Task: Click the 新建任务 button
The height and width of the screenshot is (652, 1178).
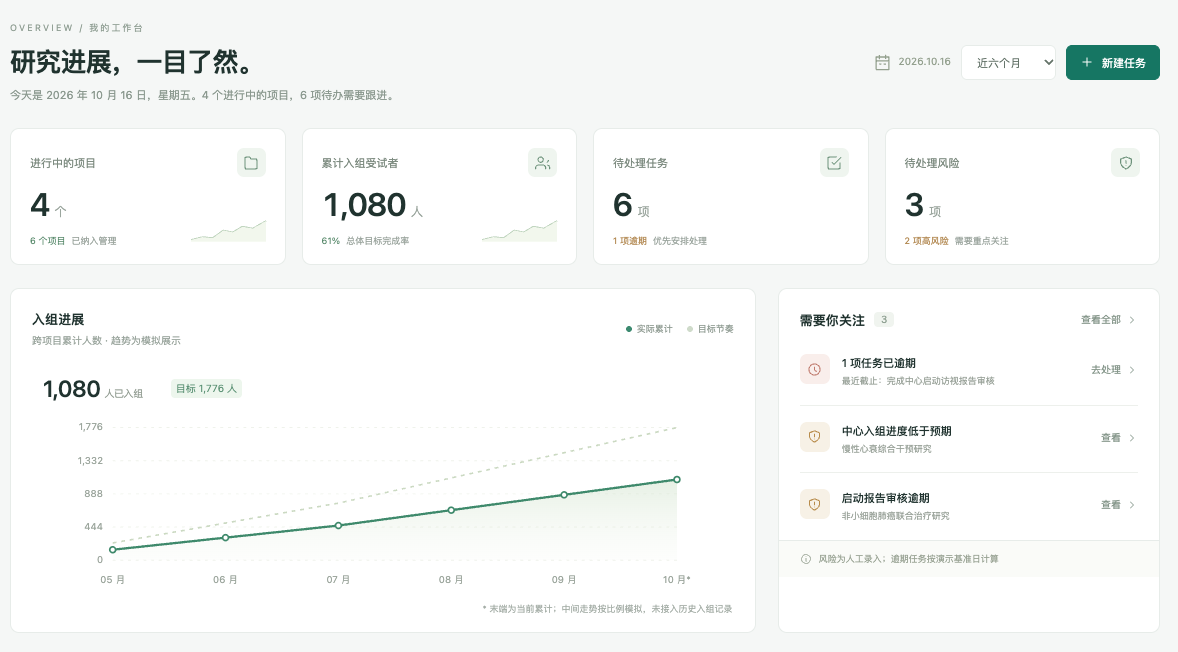Action: pyautogui.click(x=1113, y=62)
